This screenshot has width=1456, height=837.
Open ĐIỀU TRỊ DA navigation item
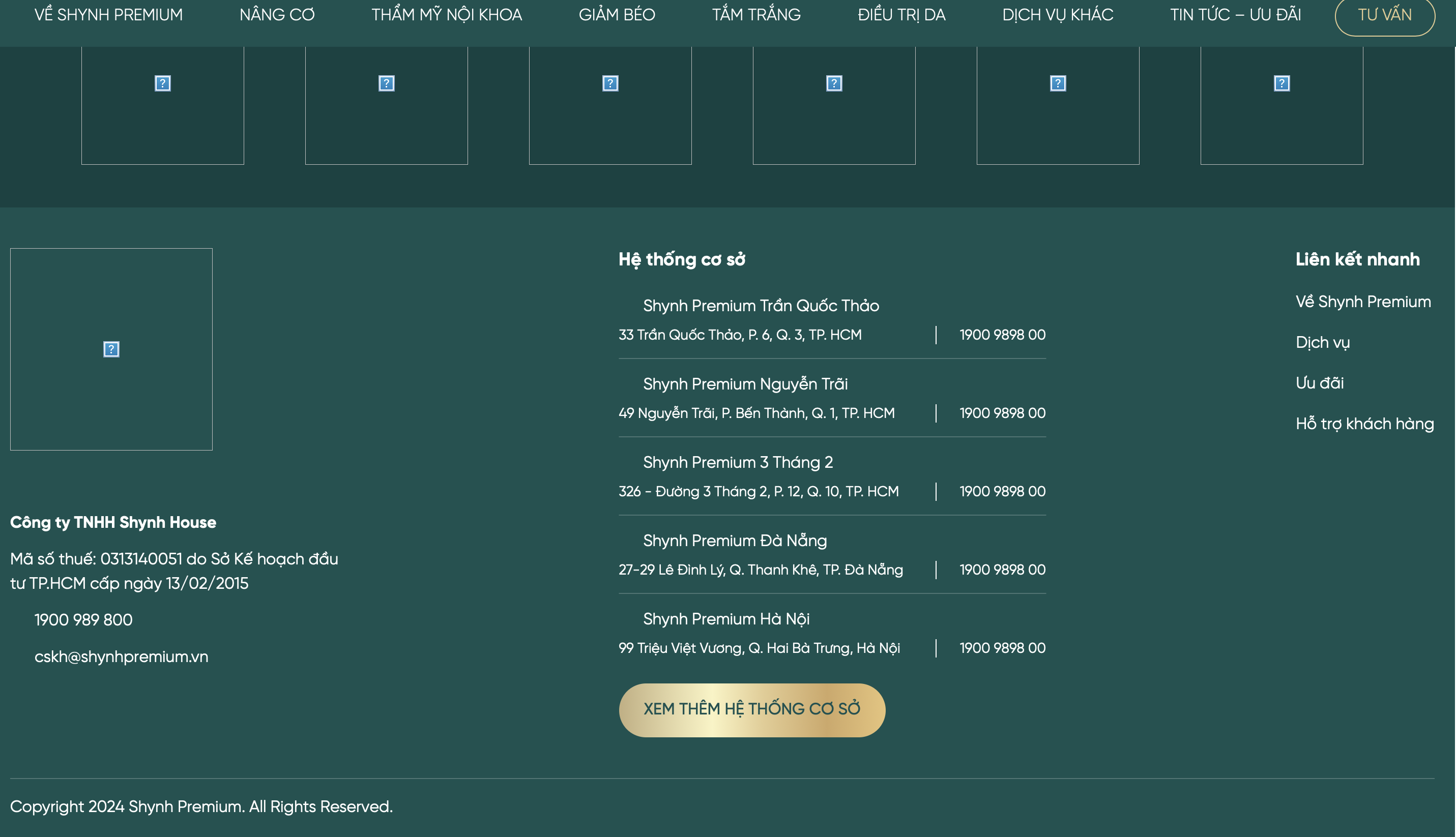click(901, 15)
